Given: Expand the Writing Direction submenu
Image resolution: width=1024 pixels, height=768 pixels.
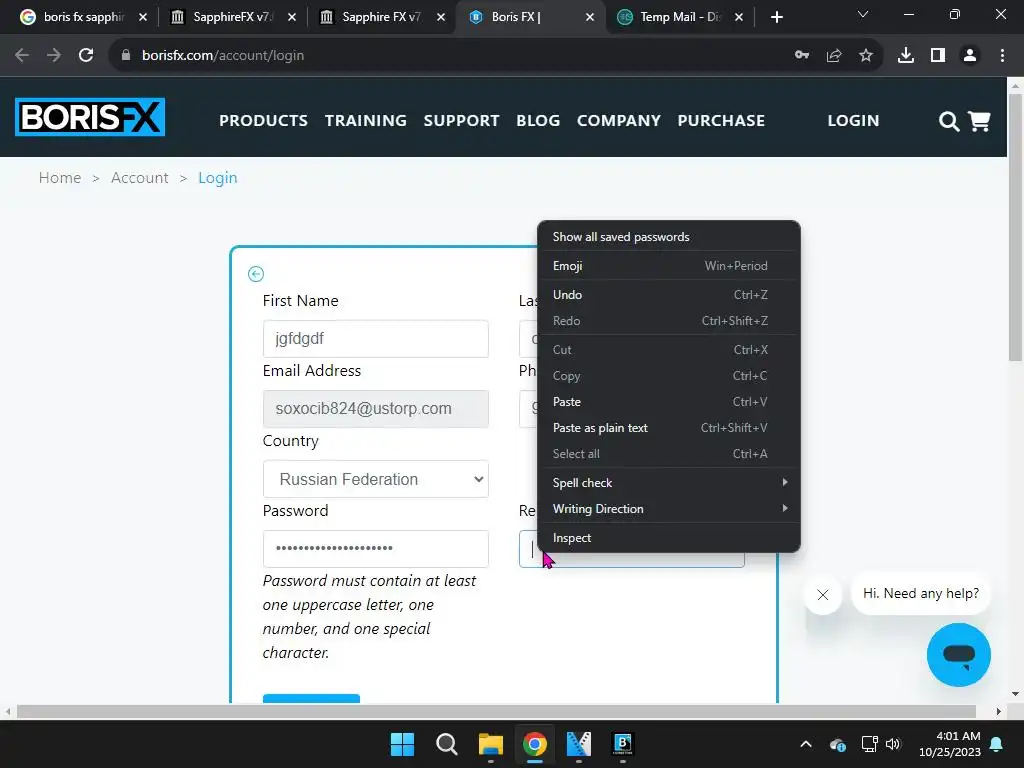Looking at the screenshot, I should pos(669,509).
